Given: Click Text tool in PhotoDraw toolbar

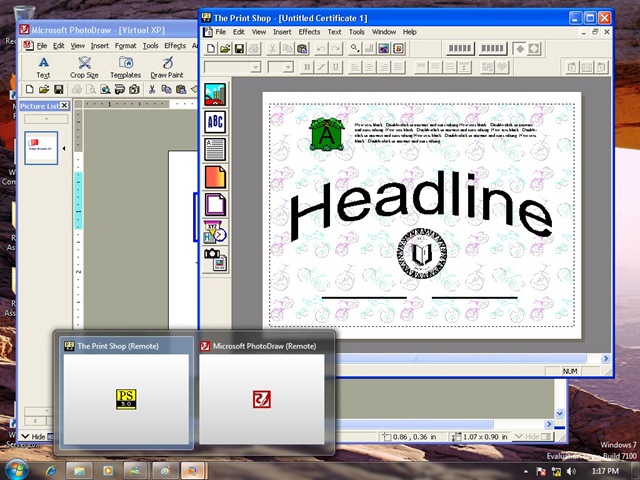Looking at the screenshot, I should [43, 67].
